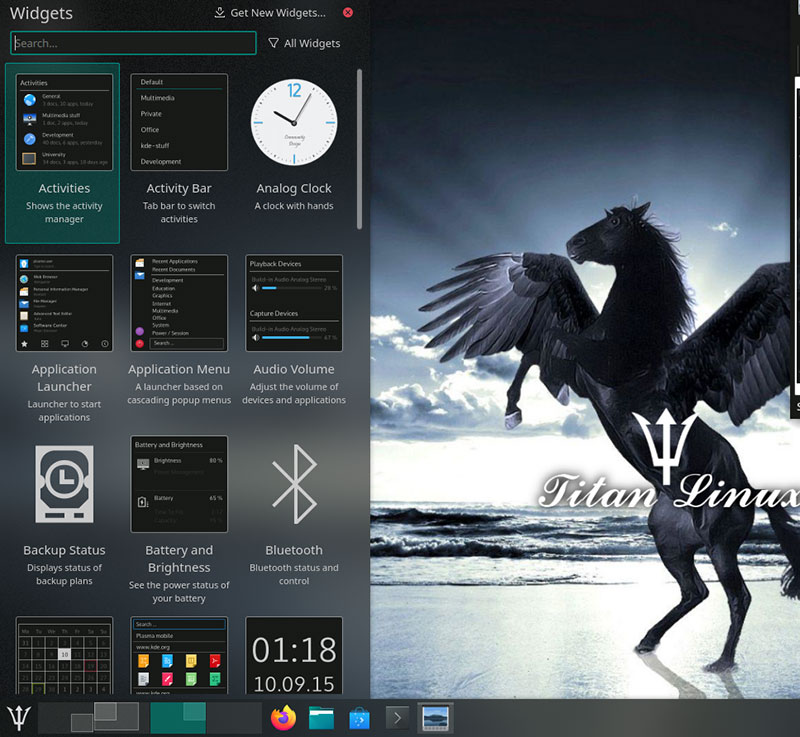Open the Discover software store icon
This screenshot has height=737, width=800.
point(359,718)
